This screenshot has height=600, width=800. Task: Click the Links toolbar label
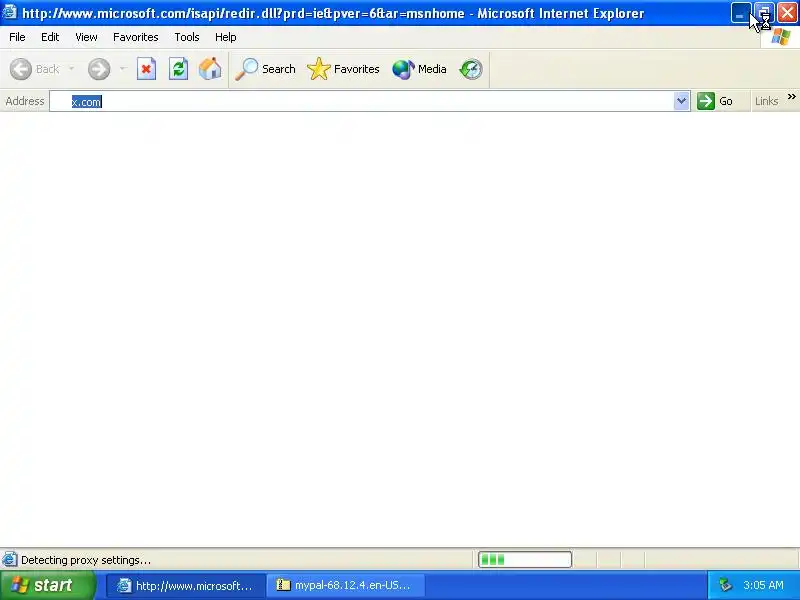[x=766, y=101]
